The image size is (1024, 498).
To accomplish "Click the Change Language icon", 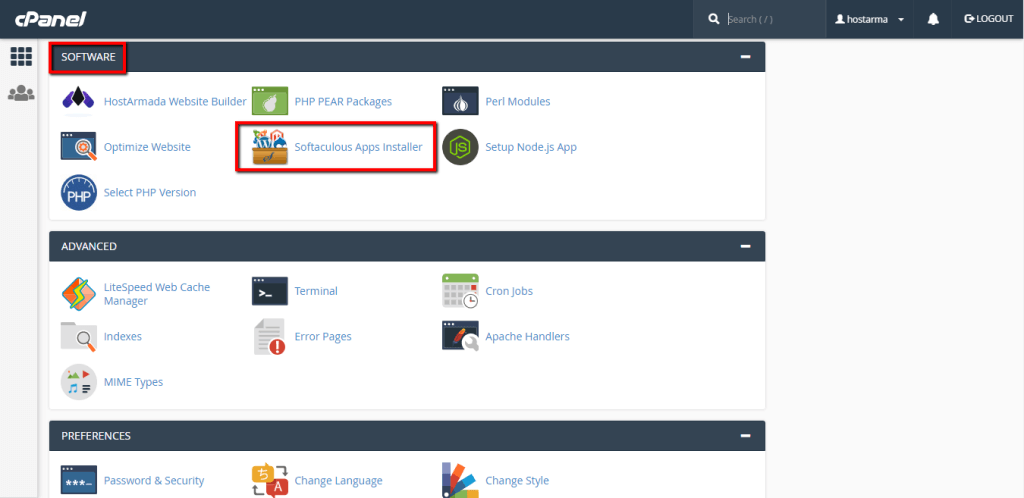I will (x=270, y=480).
